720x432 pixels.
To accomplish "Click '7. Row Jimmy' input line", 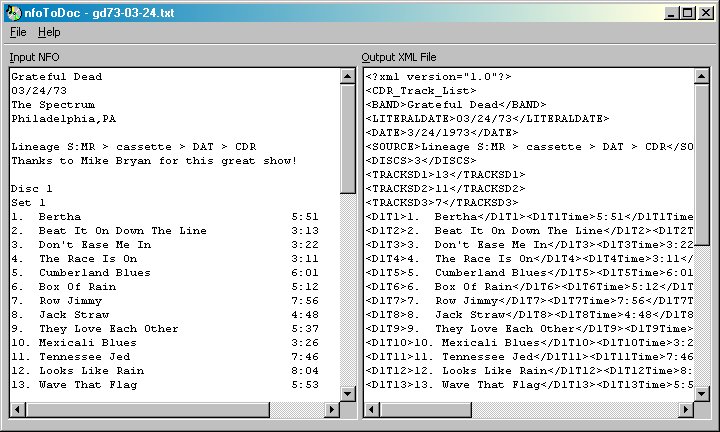I will [x=56, y=301].
